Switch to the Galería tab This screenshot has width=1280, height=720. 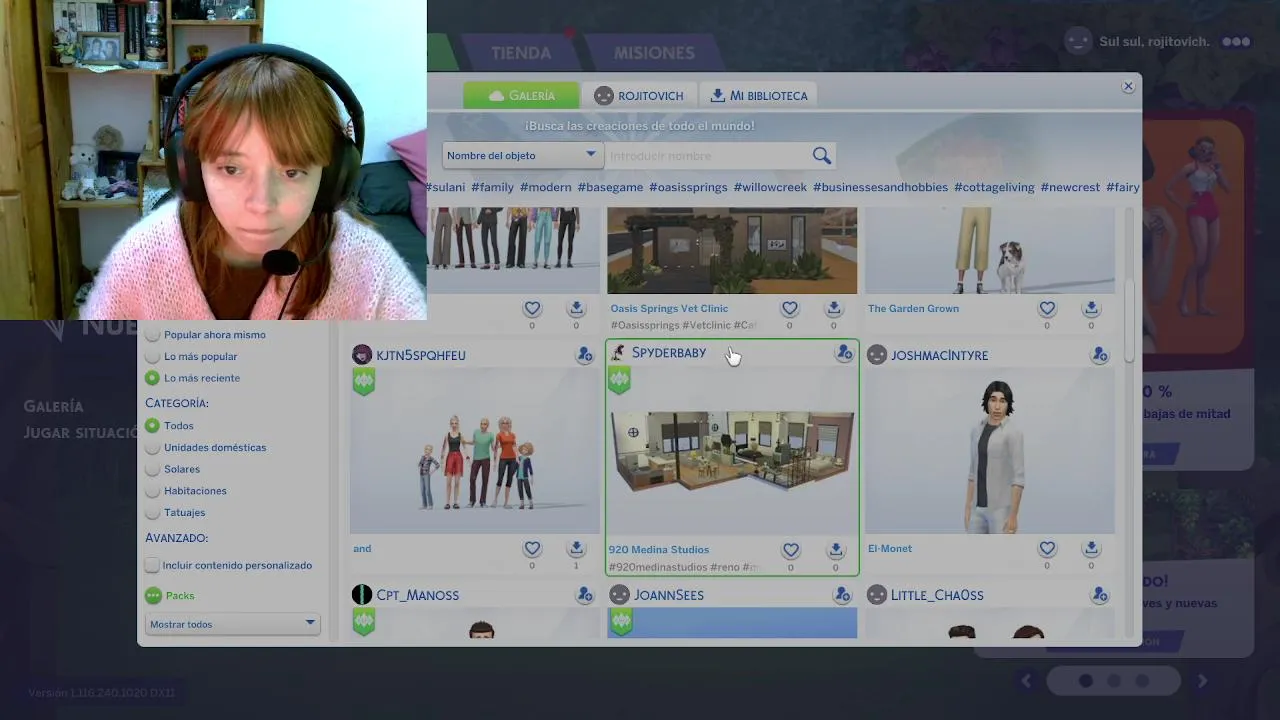click(x=521, y=96)
